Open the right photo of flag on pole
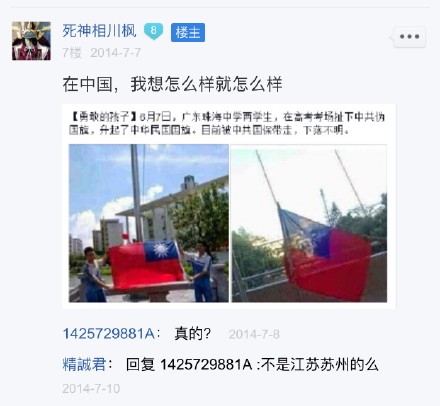 click(x=309, y=223)
